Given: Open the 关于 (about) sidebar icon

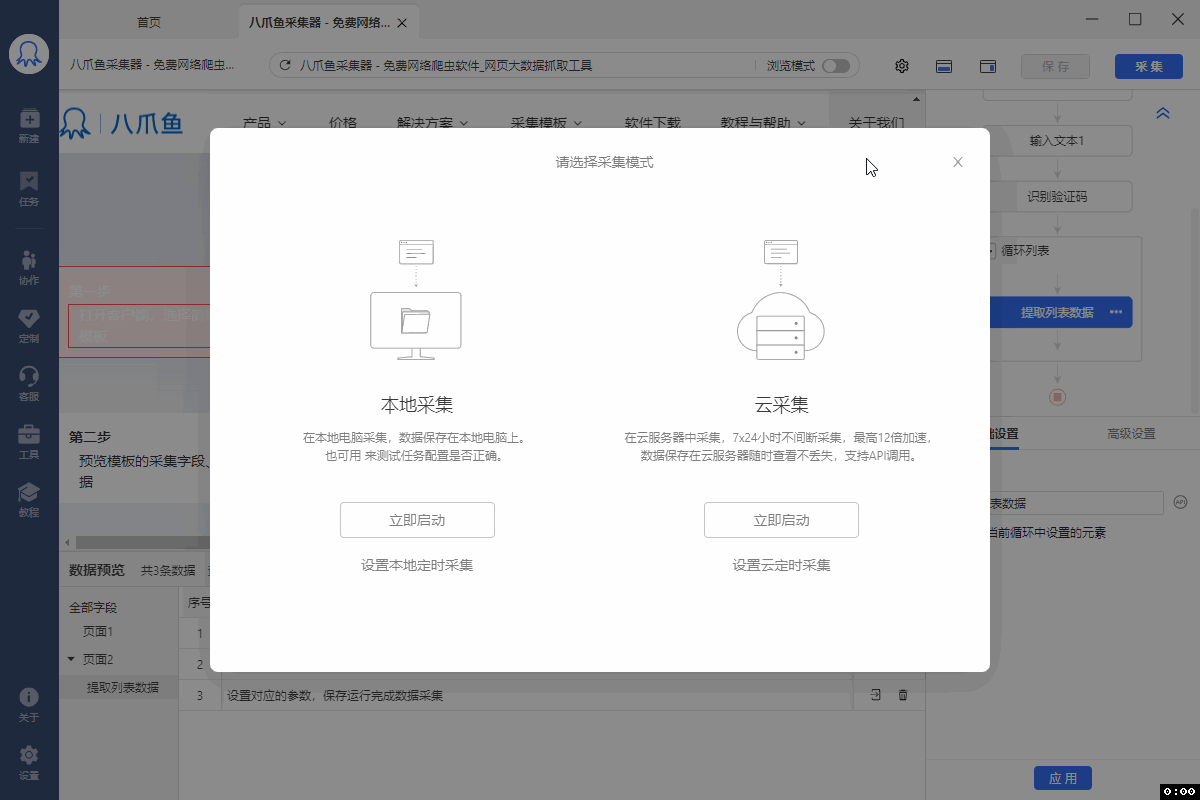Looking at the screenshot, I should pyautogui.click(x=29, y=704).
